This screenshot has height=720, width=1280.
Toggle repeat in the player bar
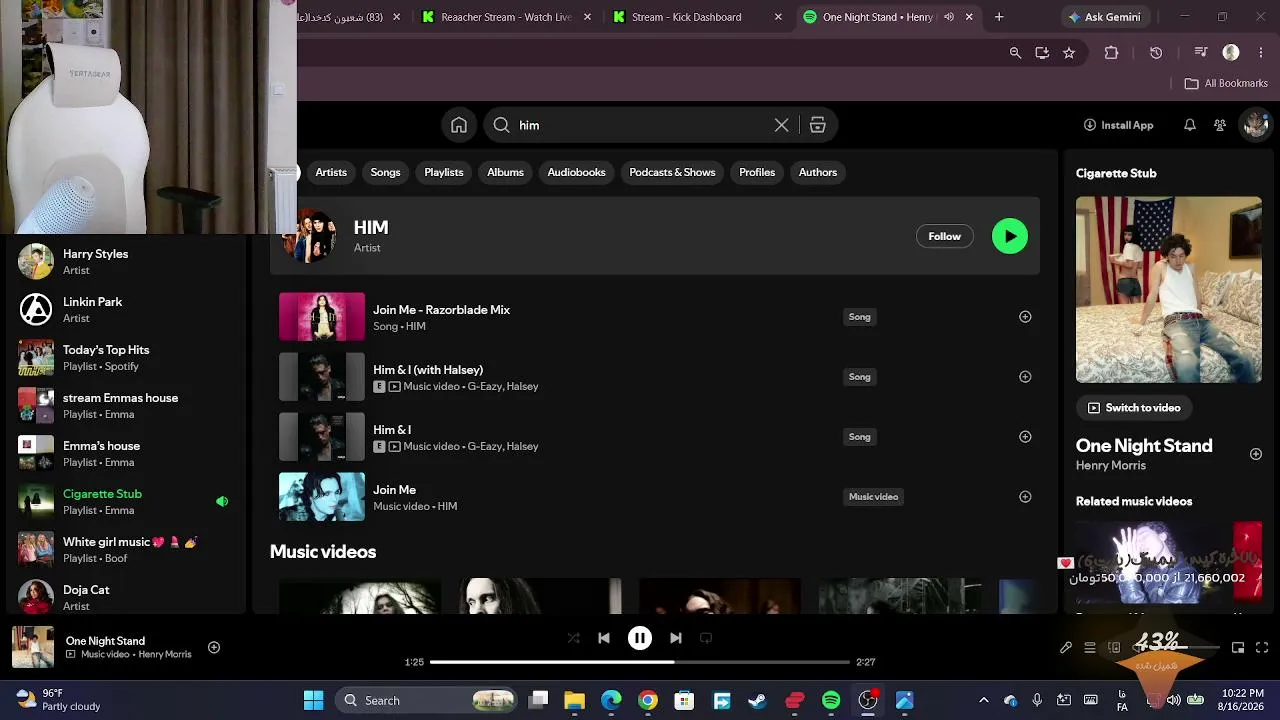pos(706,638)
